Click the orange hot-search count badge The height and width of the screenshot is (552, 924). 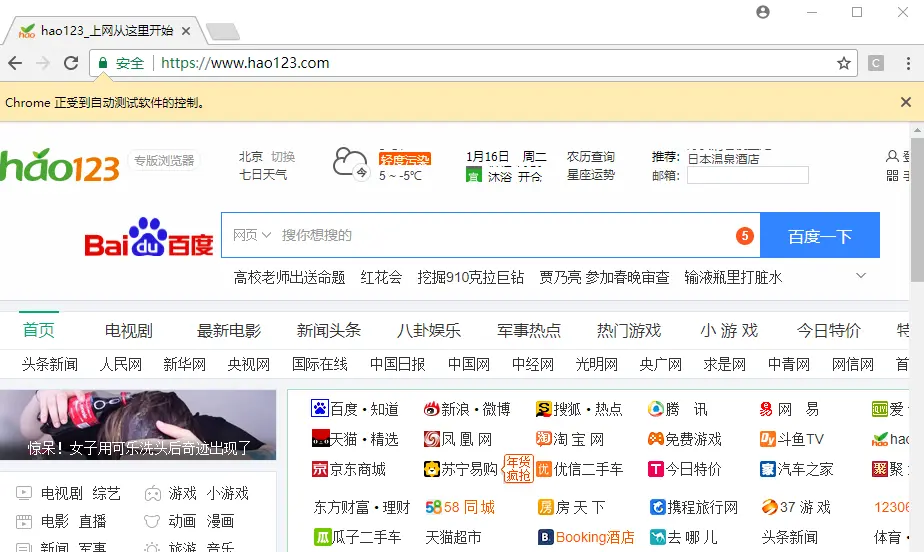745,236
